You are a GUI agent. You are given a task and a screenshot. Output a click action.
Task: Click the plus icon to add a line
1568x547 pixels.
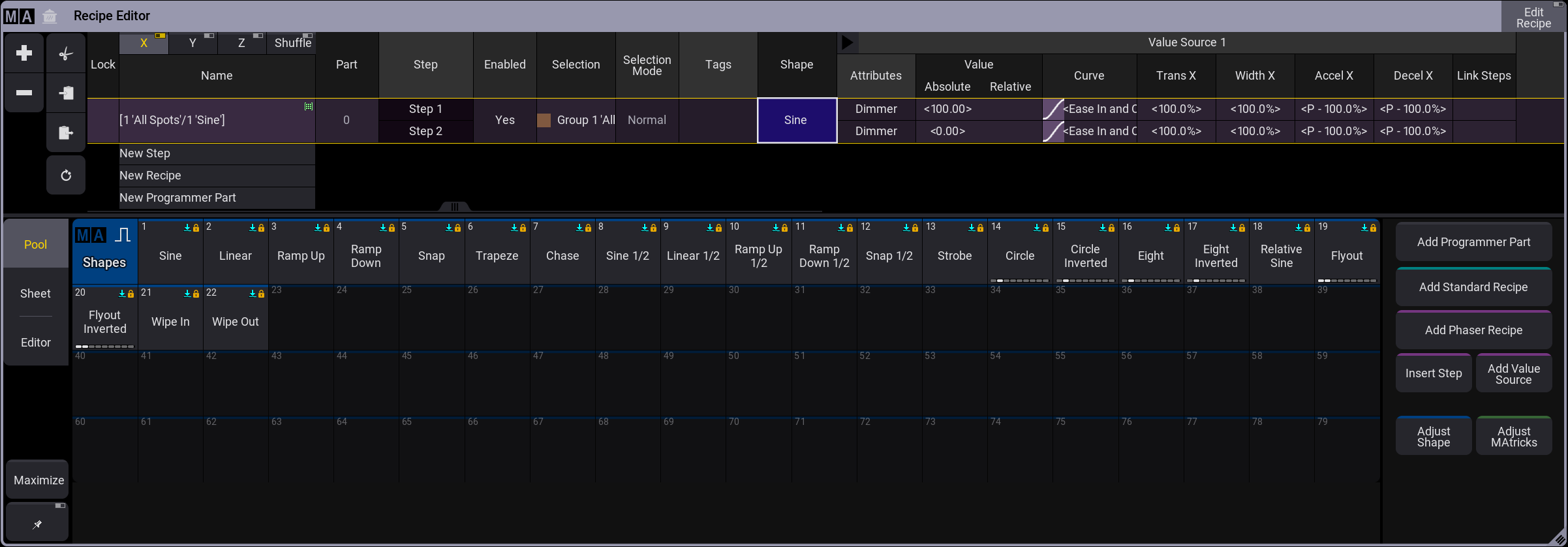pos(24,53)
